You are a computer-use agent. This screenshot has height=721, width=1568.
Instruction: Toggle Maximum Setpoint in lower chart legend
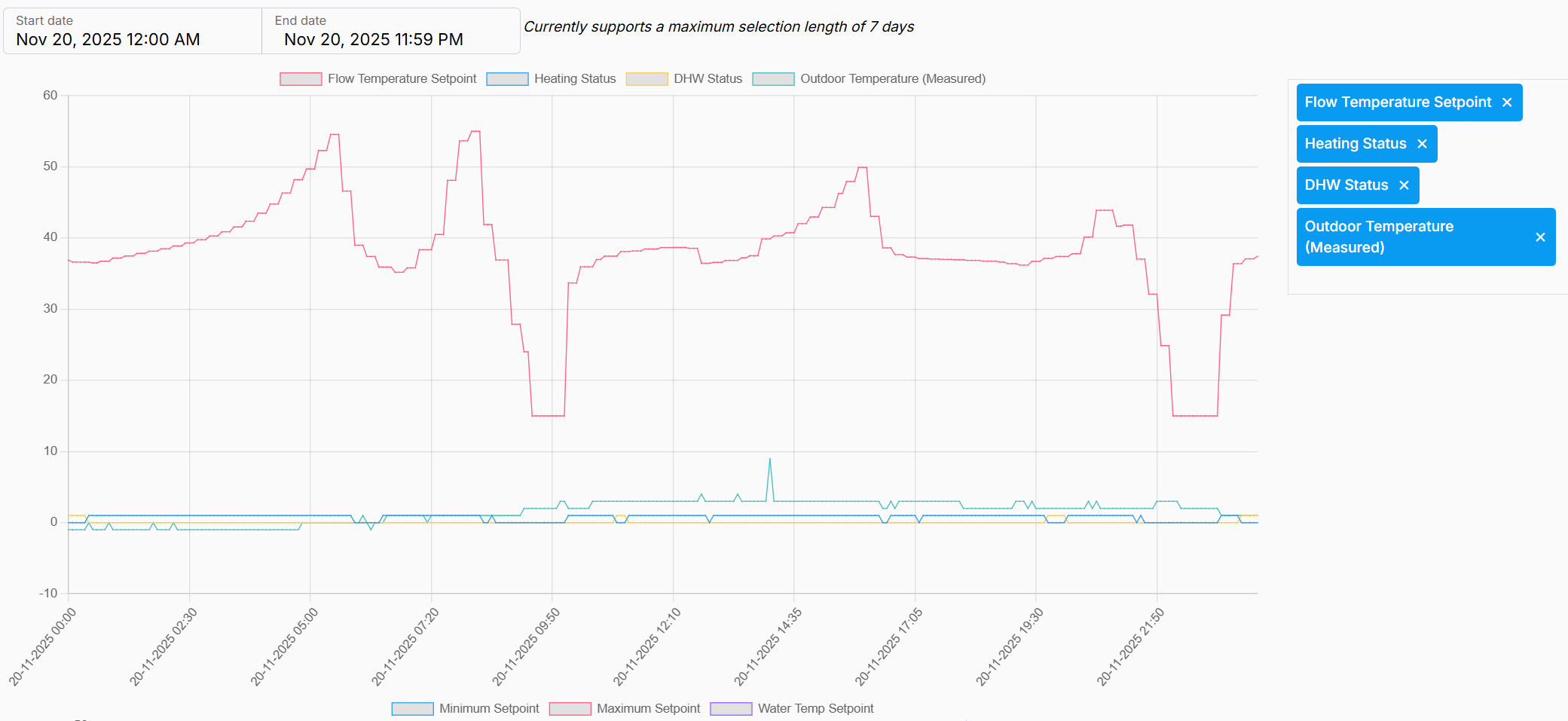click(648, 708)
